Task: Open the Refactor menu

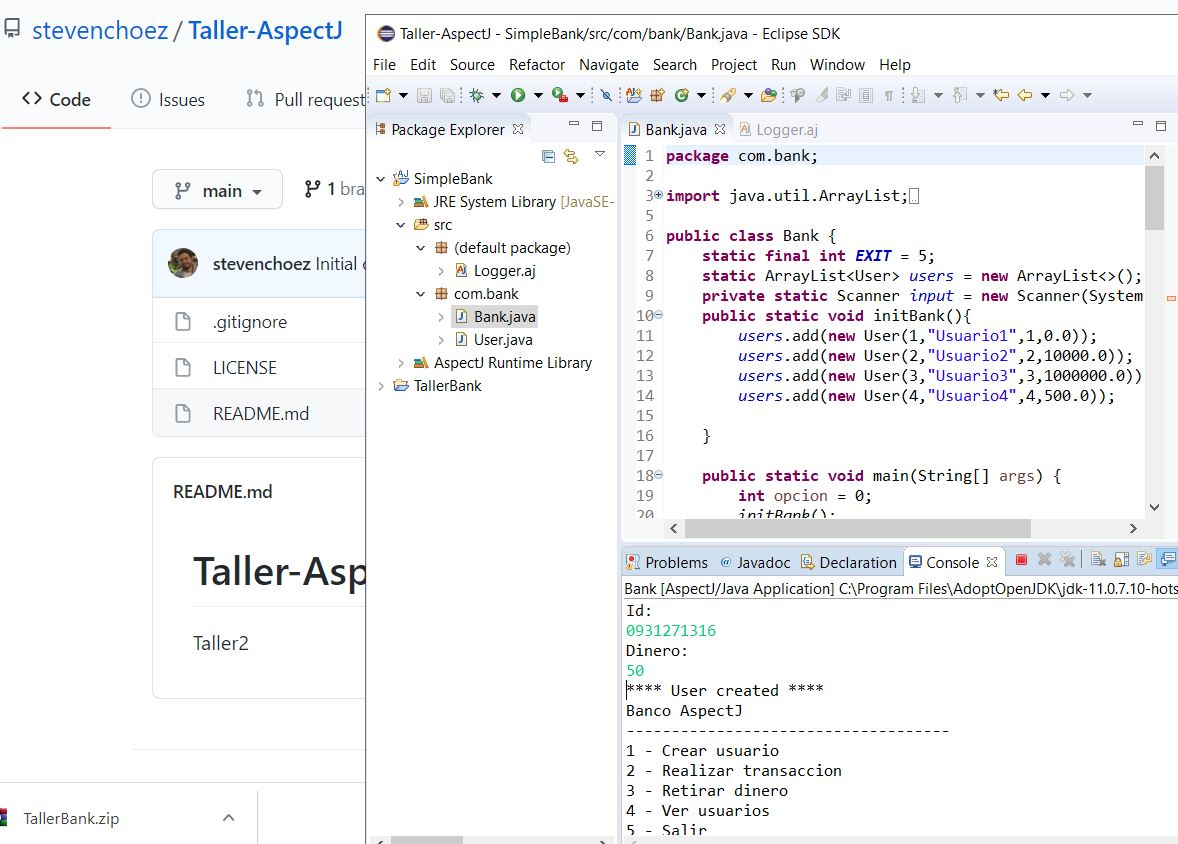Action: 536,65
